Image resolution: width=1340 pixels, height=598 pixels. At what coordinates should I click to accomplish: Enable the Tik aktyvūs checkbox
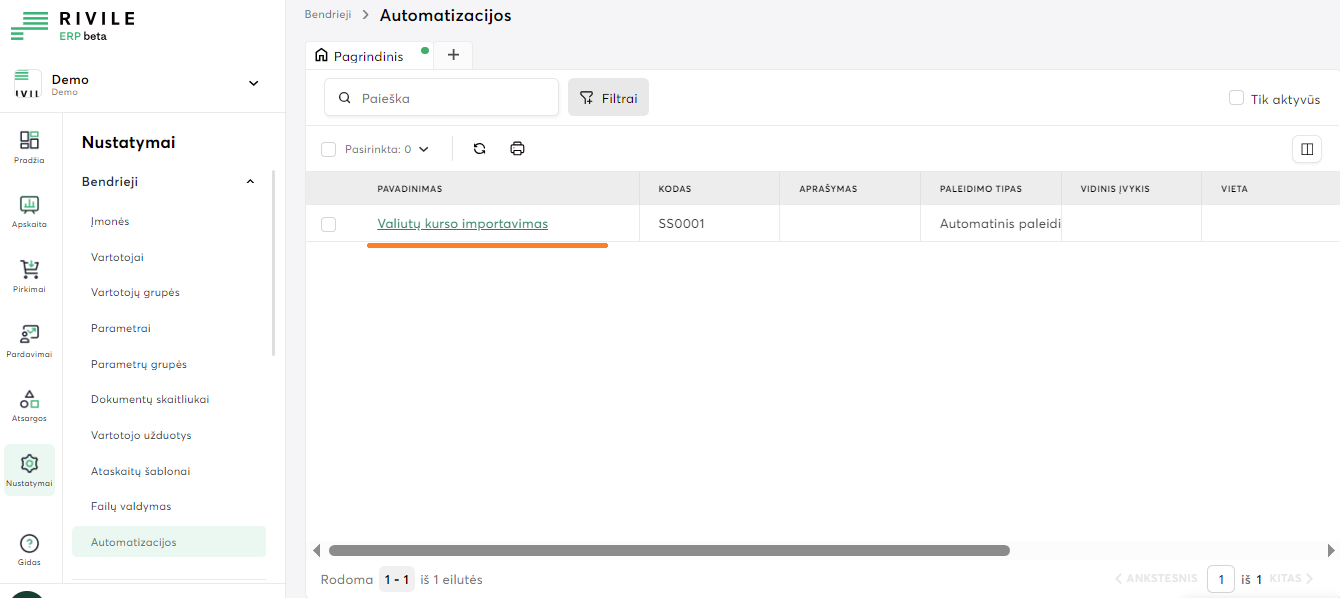(x=1236, y=98)
